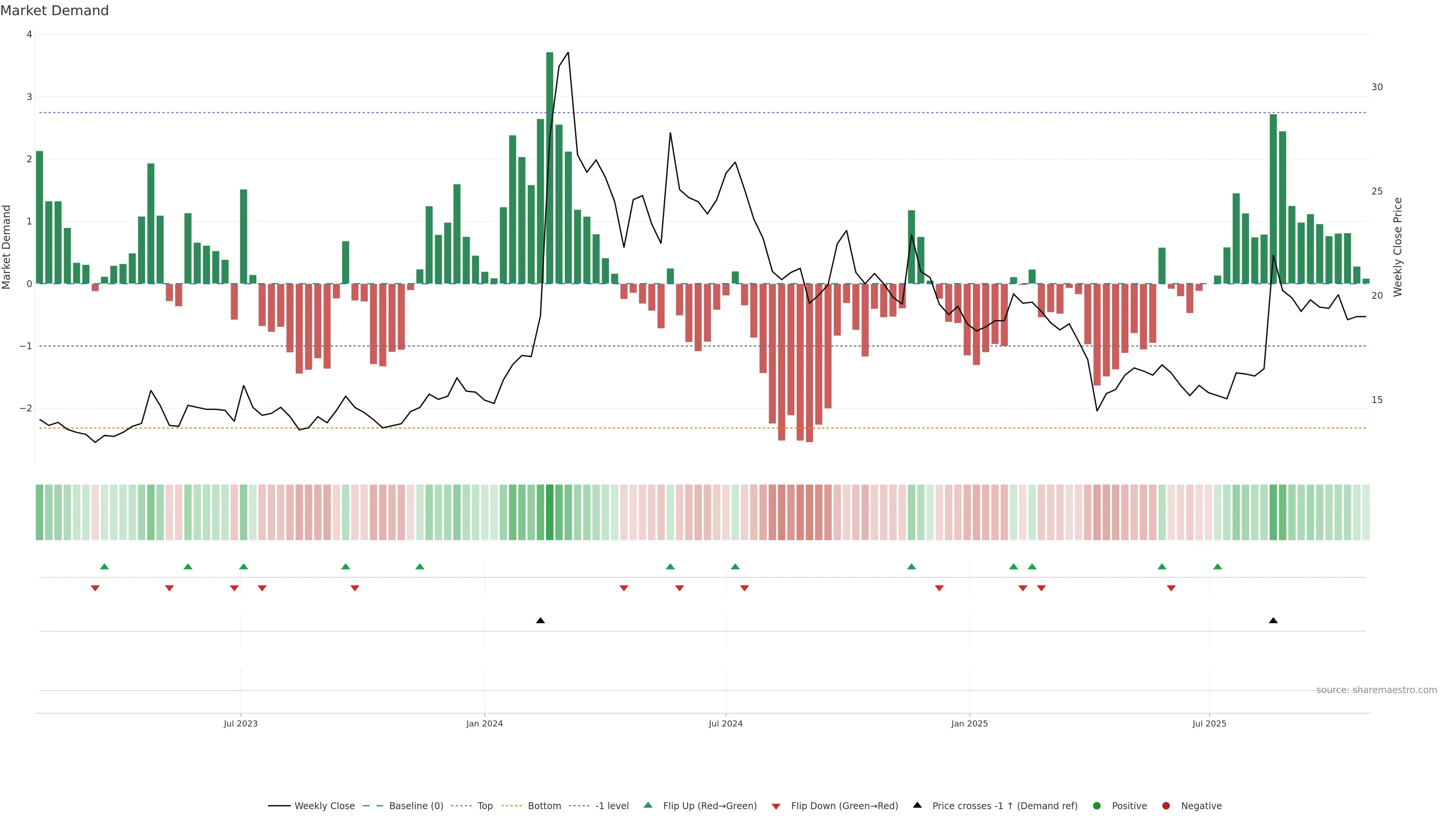Hide the Top dotted line series
Screen dimensions: 1456x819
pyautogui.click(x=485, y=806)
